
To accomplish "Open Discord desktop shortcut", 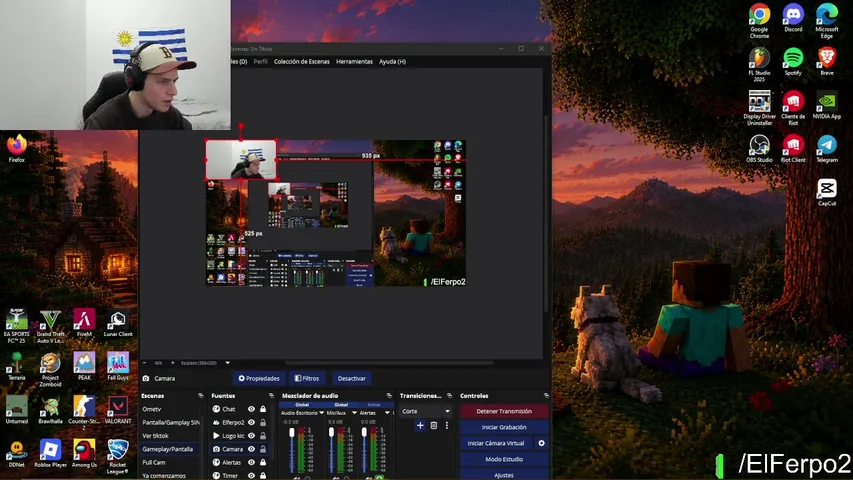I will (x=793, y=18).
